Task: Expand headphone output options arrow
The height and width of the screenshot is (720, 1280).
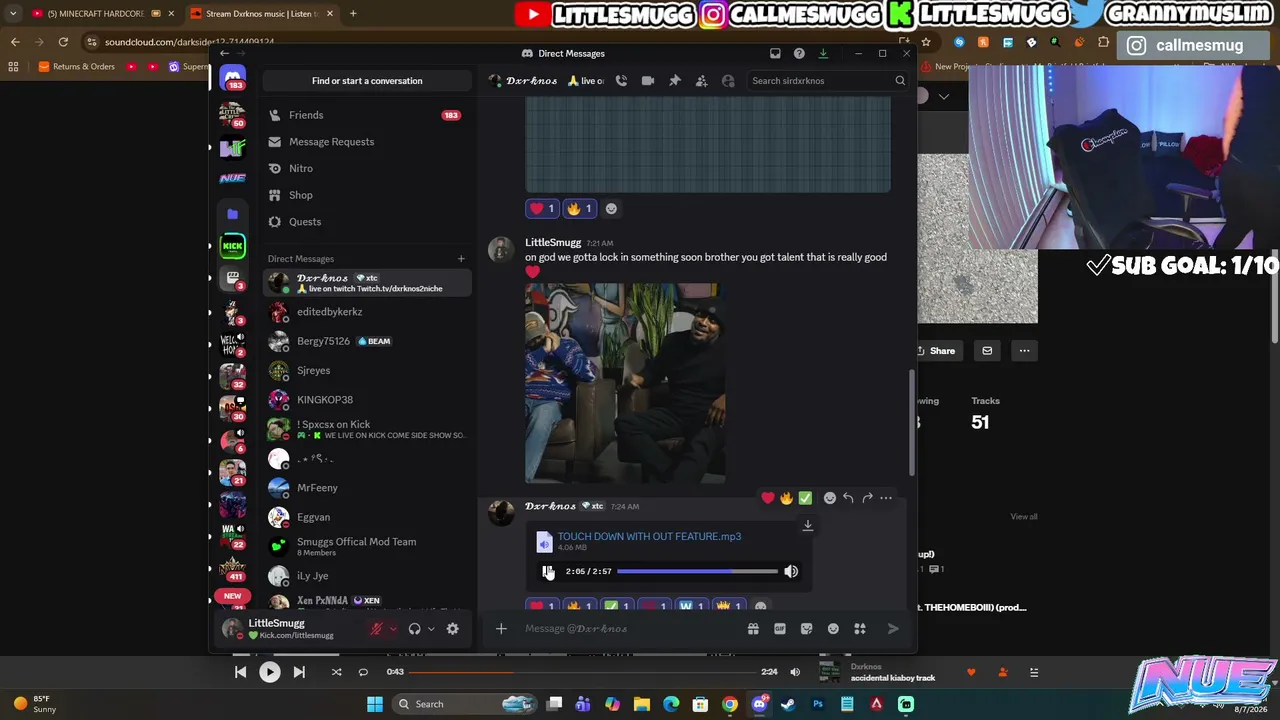Action: pos(430,629)
